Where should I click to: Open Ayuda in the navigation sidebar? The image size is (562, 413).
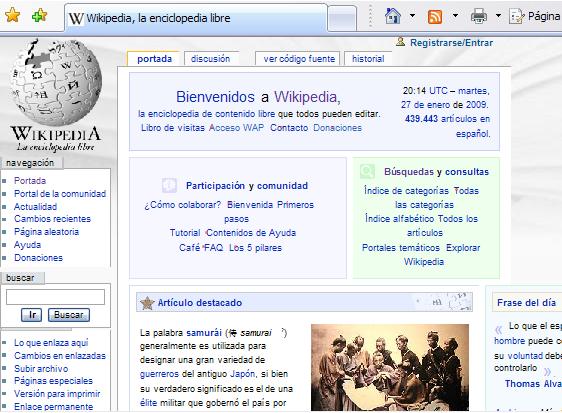coord(27,245)
